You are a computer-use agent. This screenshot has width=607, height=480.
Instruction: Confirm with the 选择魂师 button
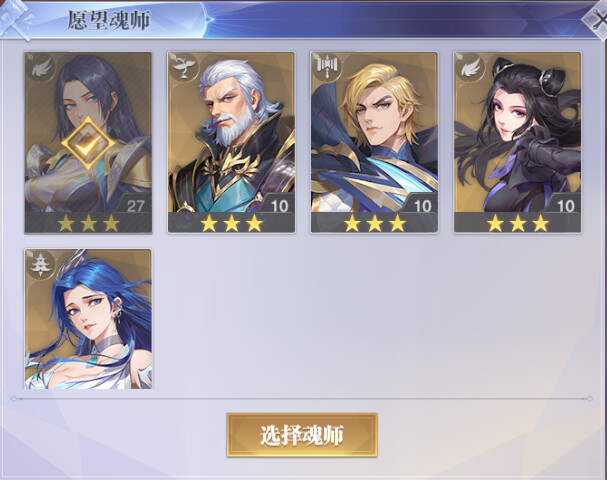(x=302, y=435)
